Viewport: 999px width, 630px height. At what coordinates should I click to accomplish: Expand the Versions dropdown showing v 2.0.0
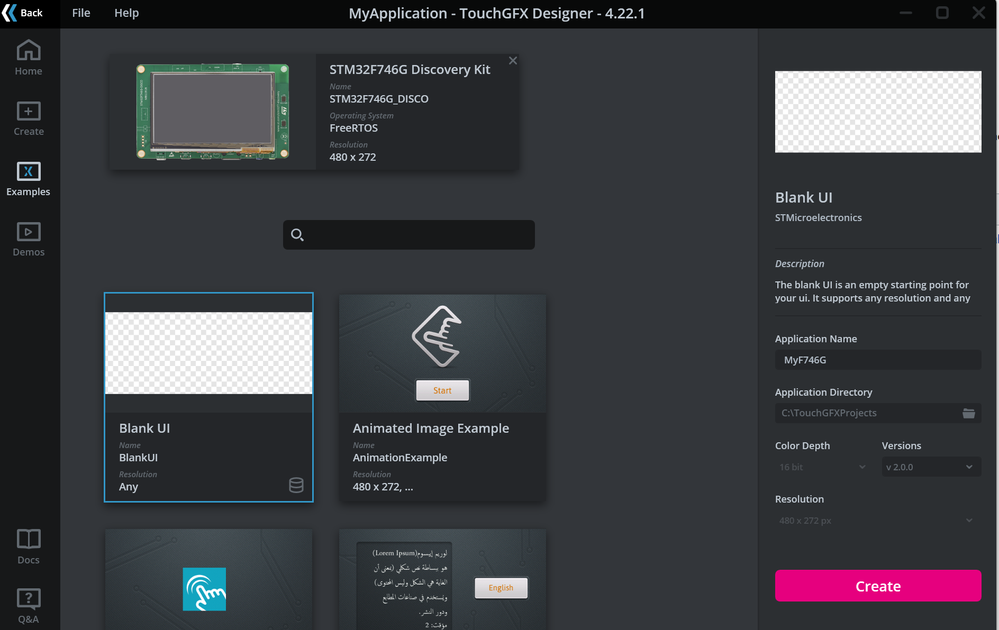(x=931, y=467)
